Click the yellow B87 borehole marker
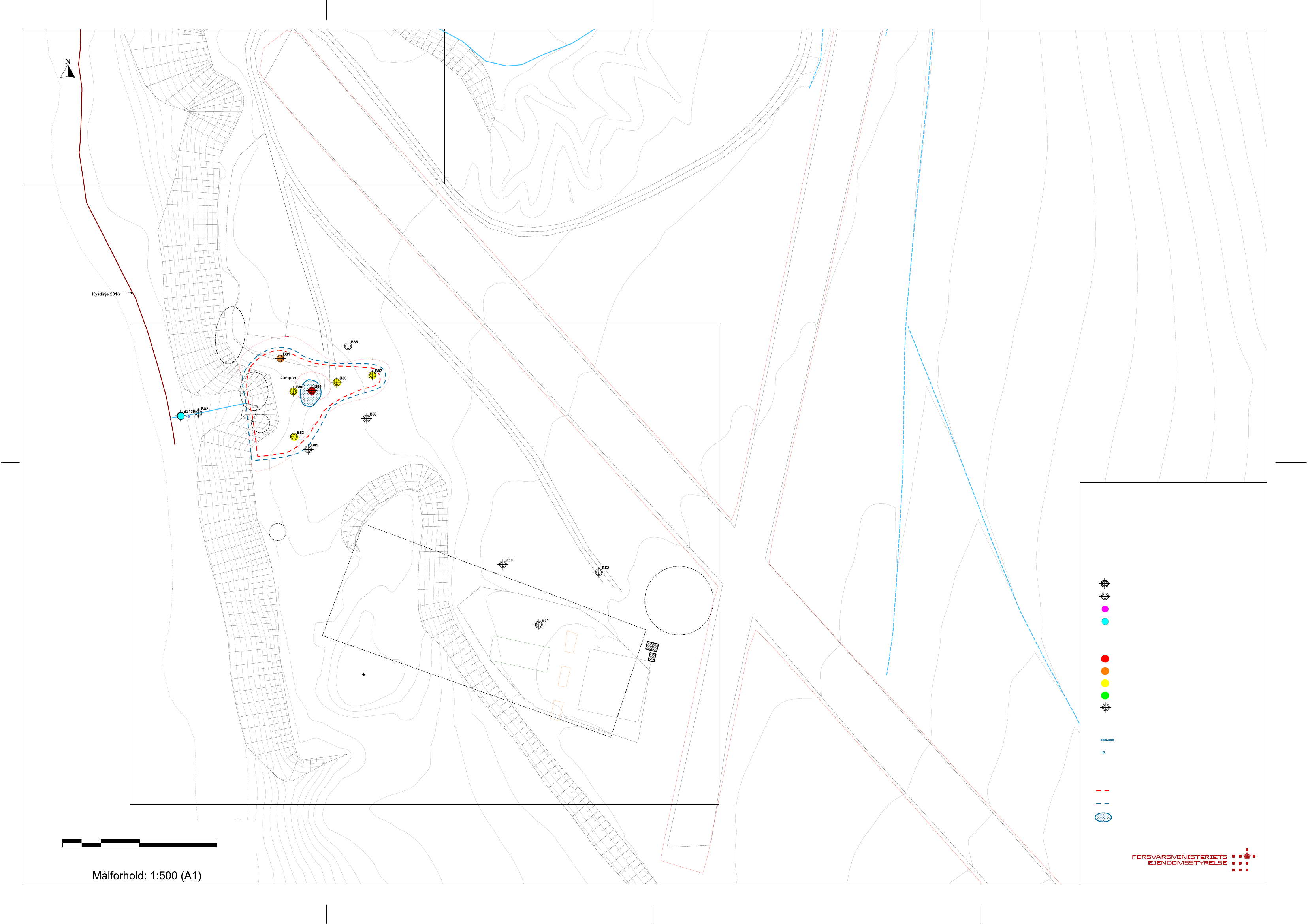1308x924 pixels. coord(372,375)
